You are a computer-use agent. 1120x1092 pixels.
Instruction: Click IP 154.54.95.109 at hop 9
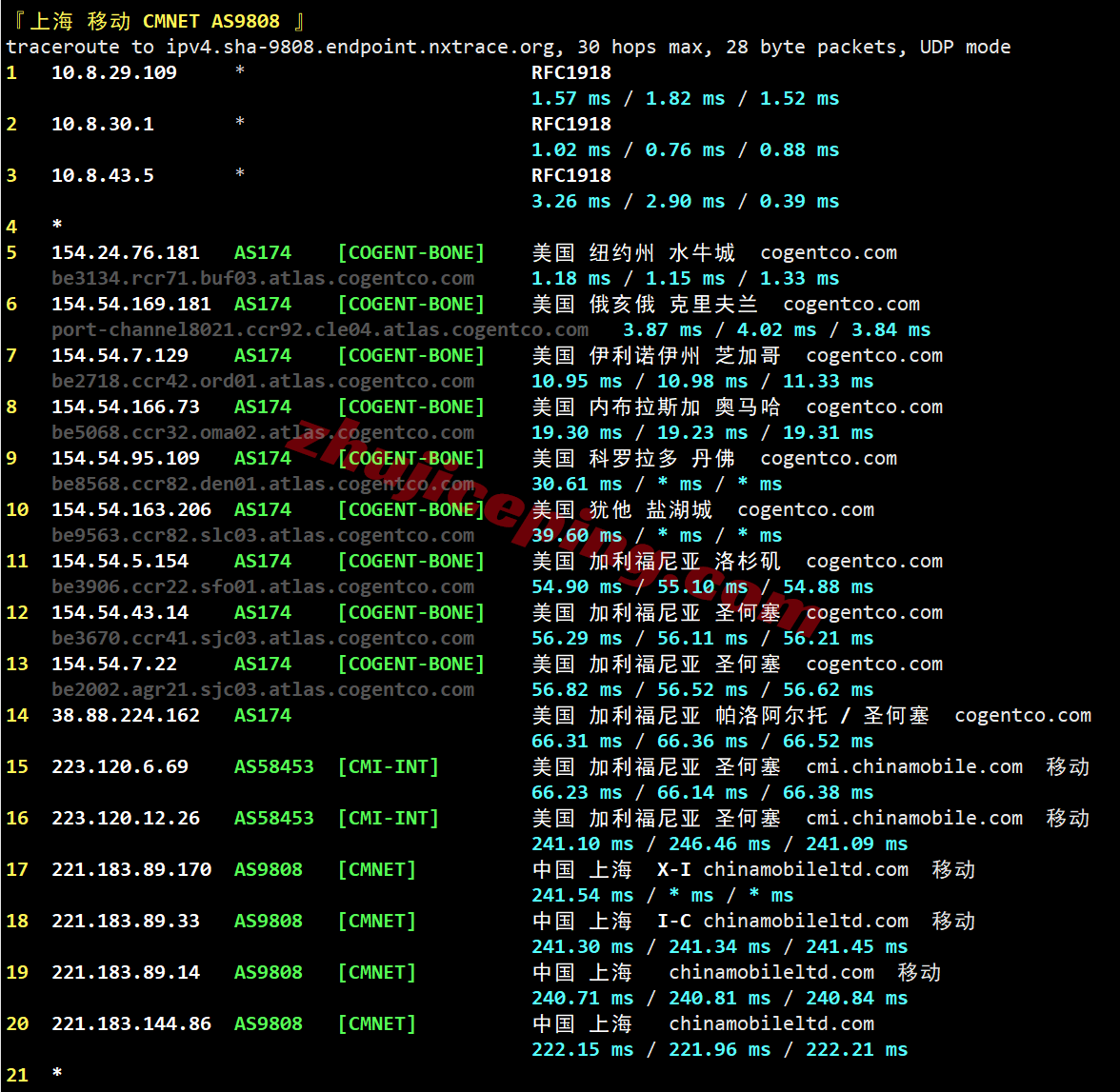(126, 459)
